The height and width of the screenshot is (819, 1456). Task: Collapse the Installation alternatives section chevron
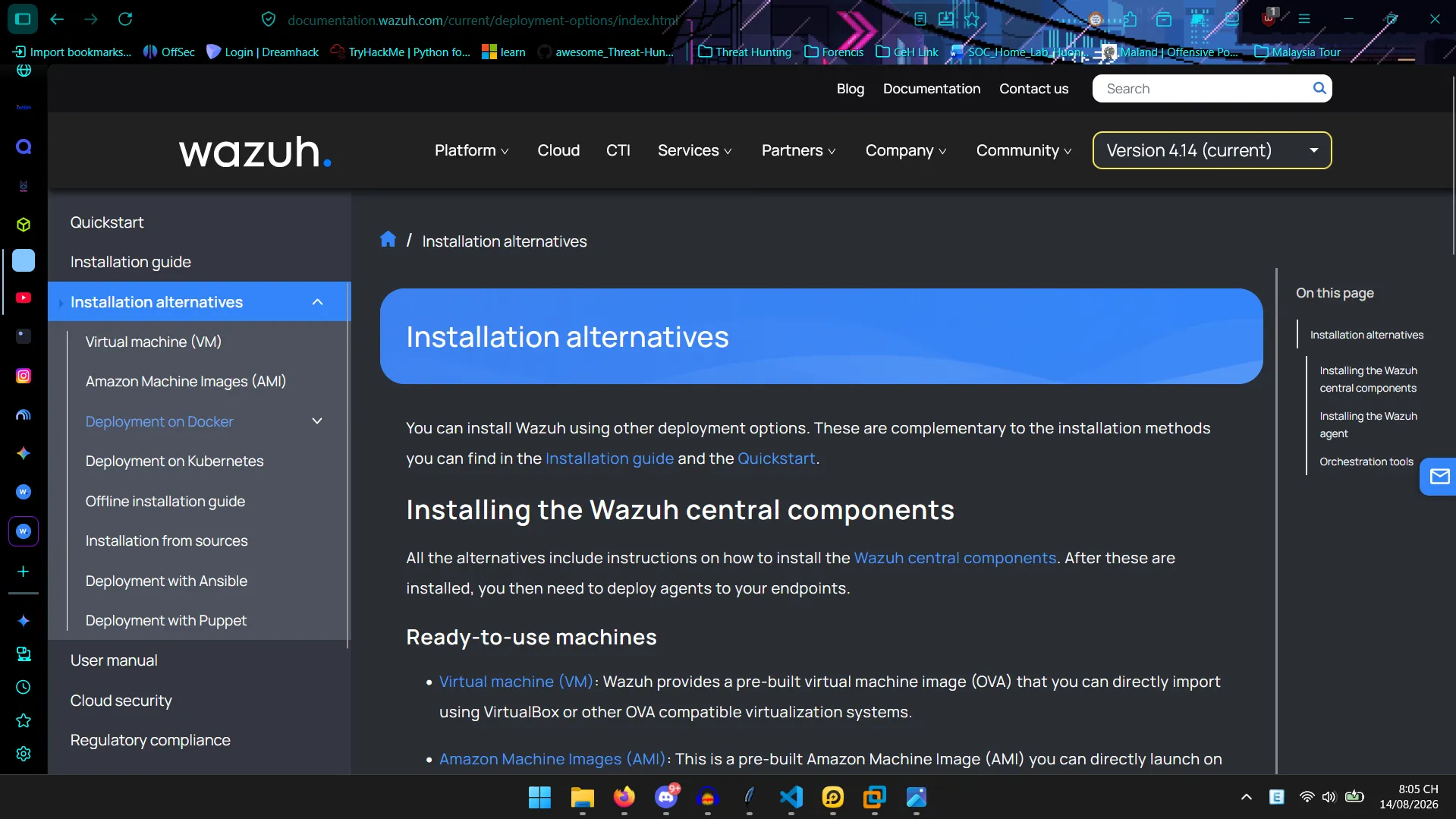(317, 302)
